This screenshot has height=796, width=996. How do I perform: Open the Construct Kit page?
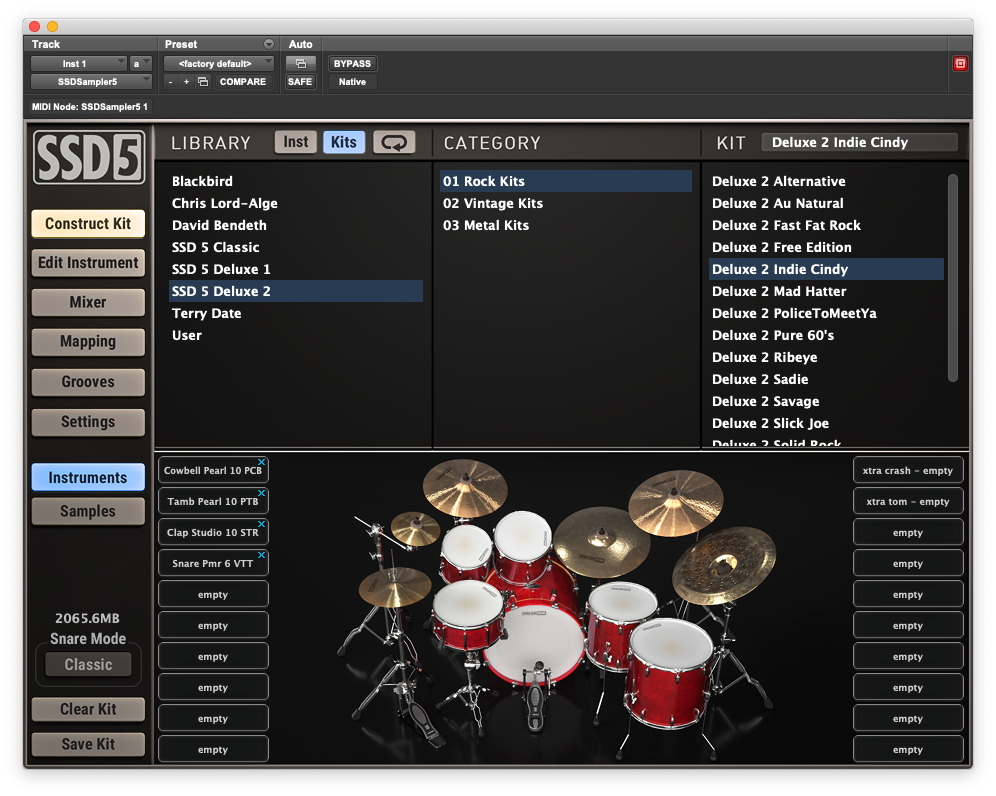pos(88,224)
